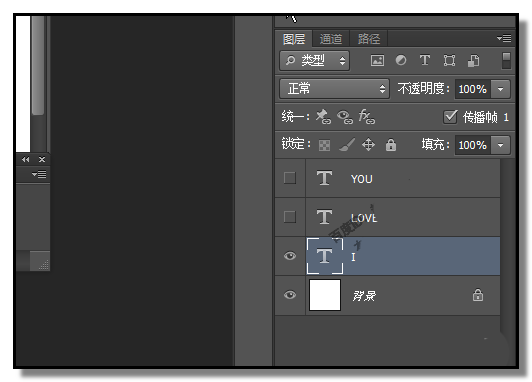Select the LOVE layer name
Viewport: 532px width, 382px height.
click(x=364, y=218)
